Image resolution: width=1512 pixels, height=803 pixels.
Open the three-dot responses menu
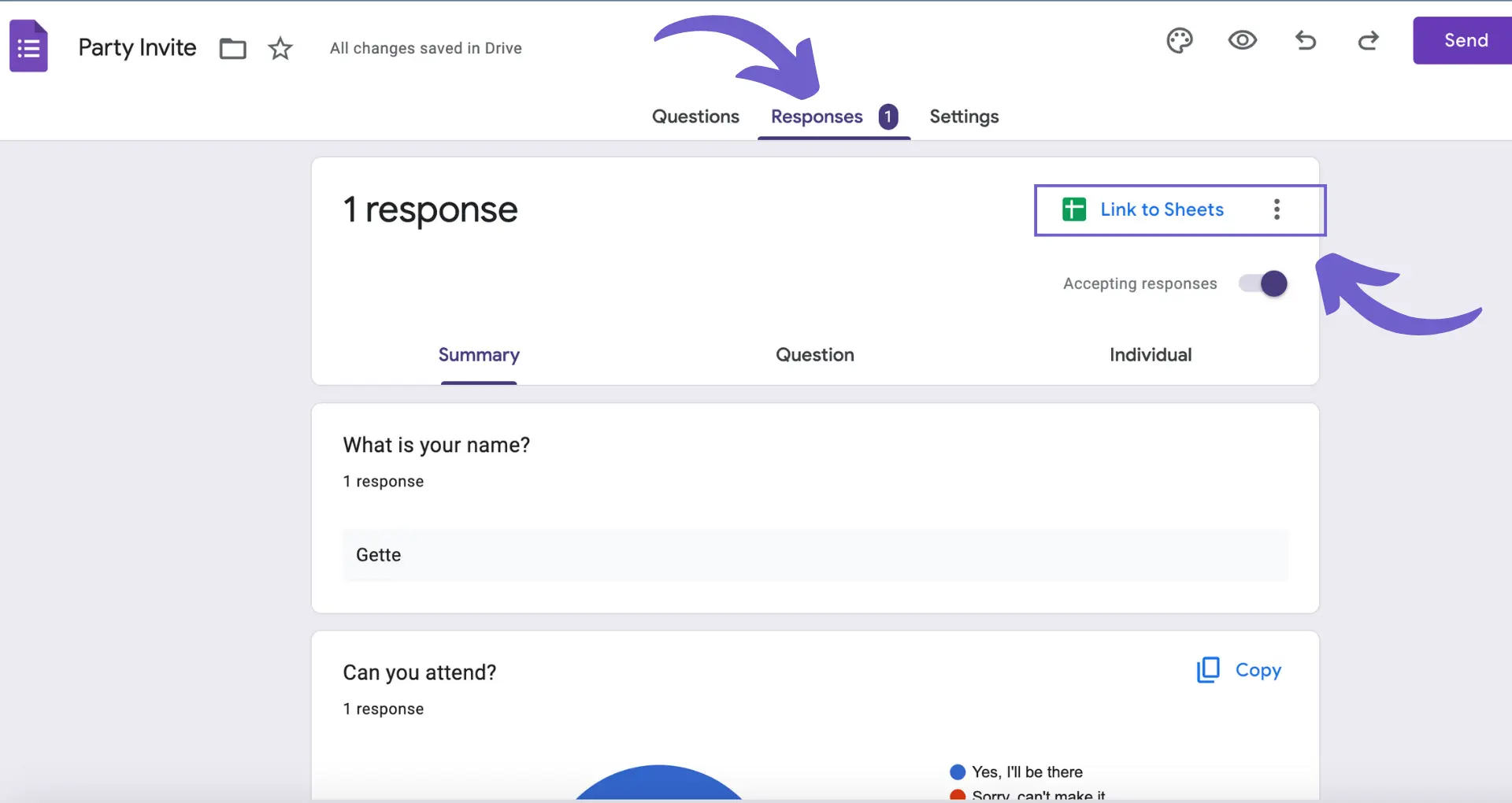click(1277, 209)
